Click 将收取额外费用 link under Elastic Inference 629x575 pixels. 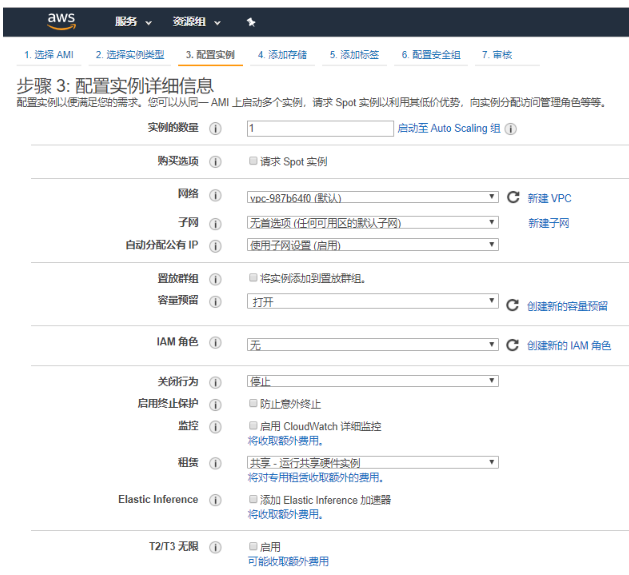point(285,514)
